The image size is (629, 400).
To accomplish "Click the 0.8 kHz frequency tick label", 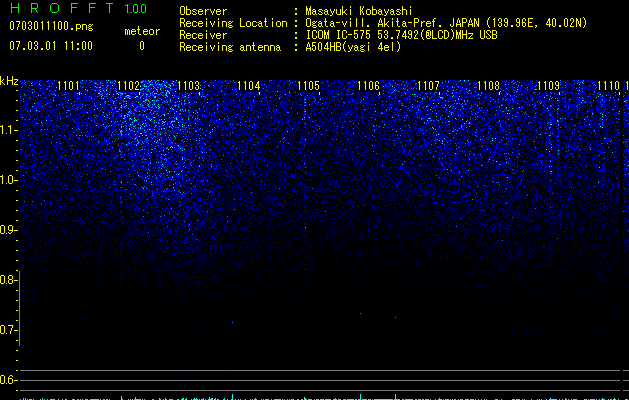I will tap(7, 280).
